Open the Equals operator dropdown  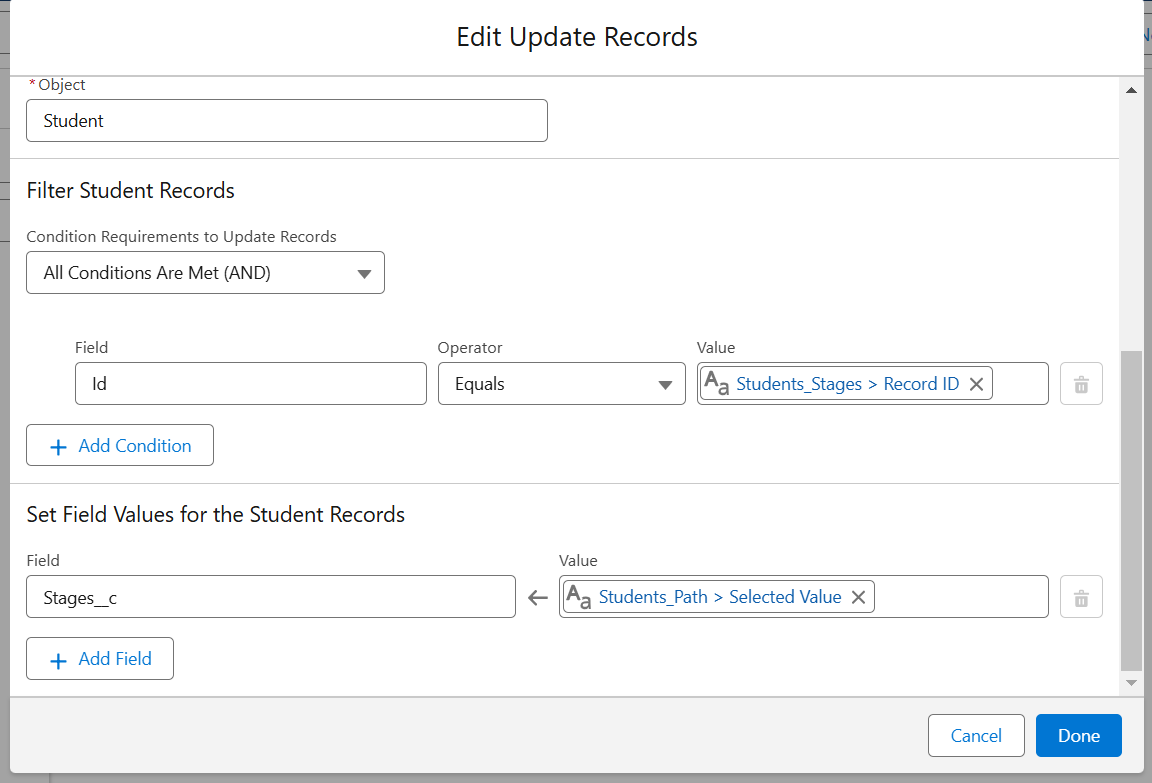pos(561,383)
